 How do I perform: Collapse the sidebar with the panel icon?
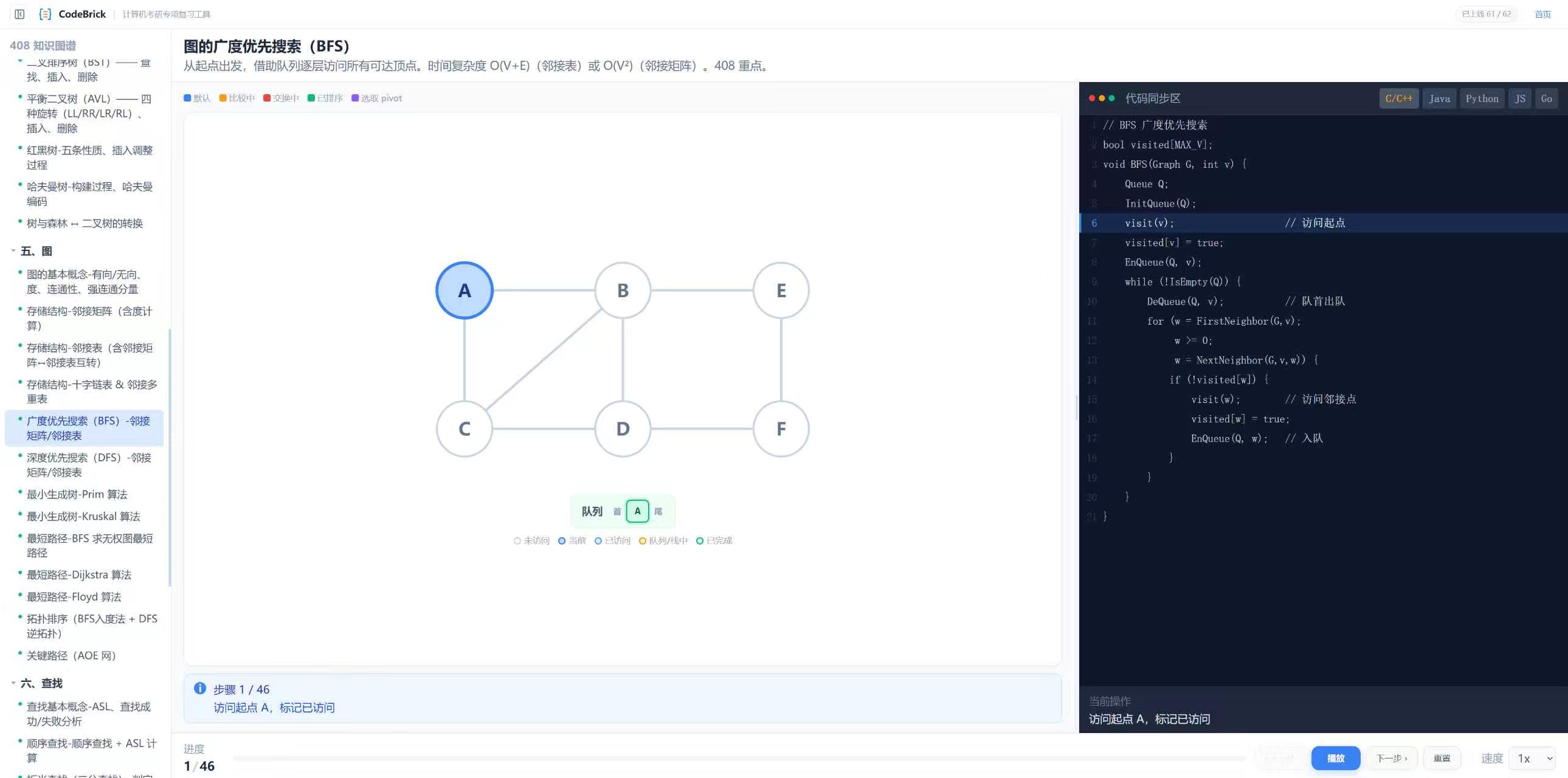[x=19, y=14]
